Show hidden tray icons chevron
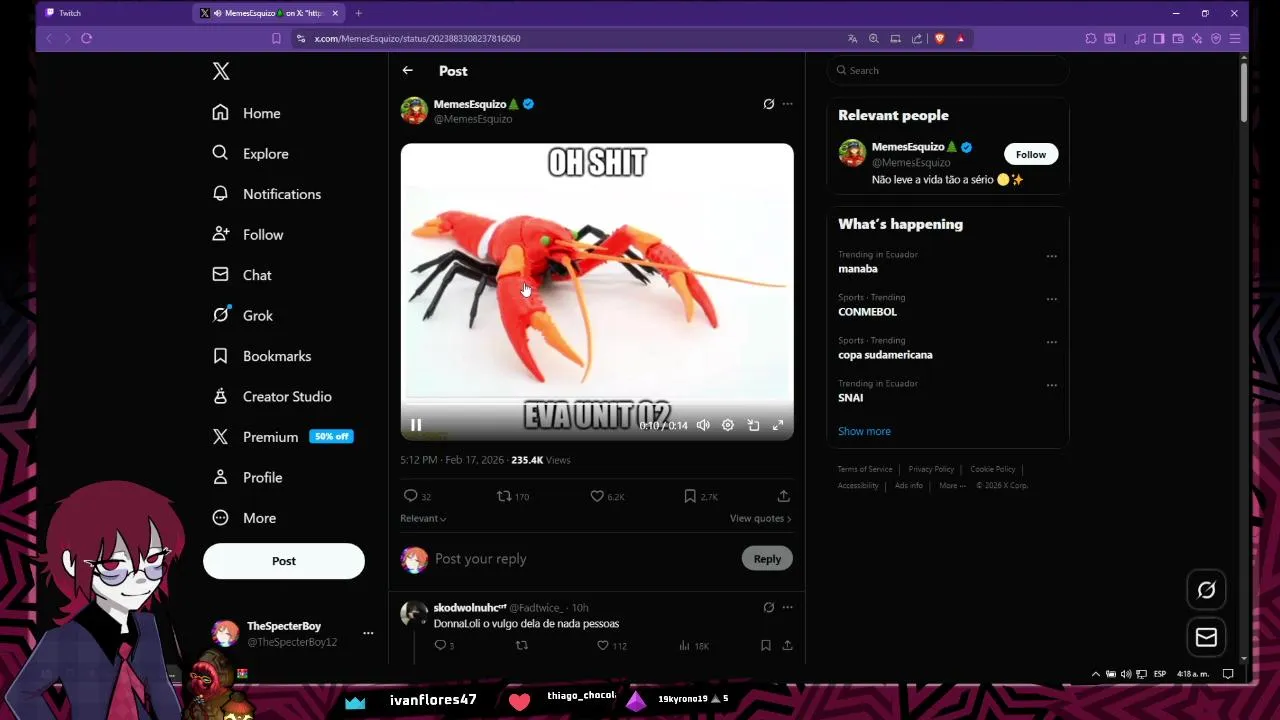This screenshot has height=720, width=1280. click(1096, 674)
